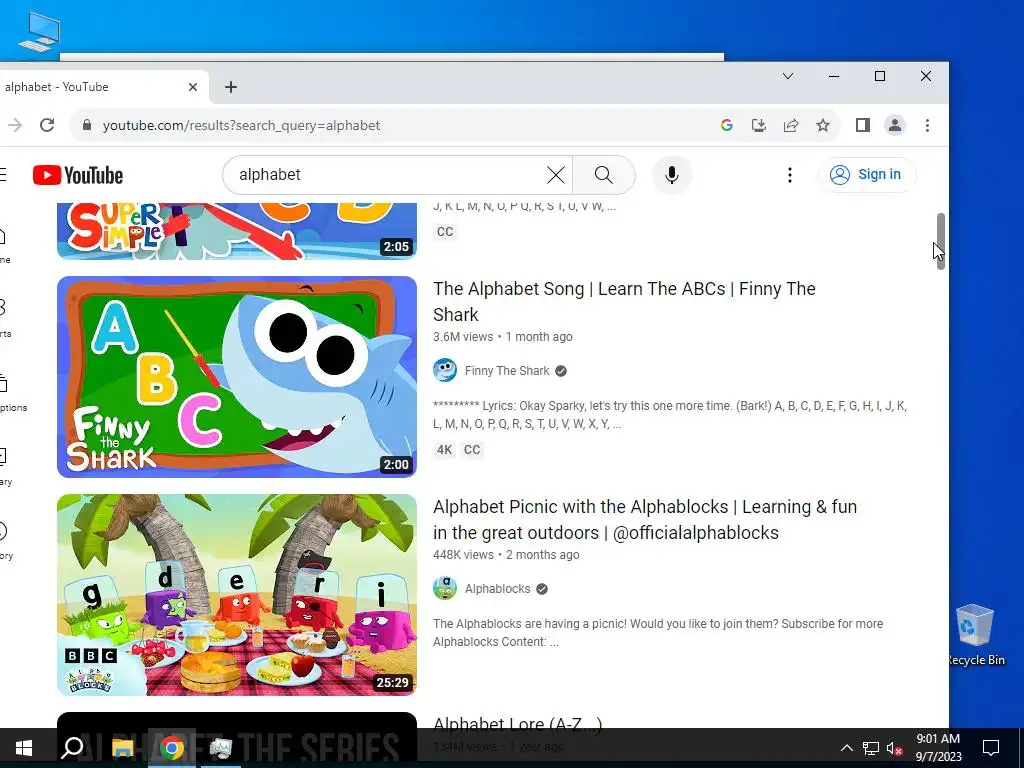
Task: Click muted volume tray icon
Action: click(x=895, y=748)
